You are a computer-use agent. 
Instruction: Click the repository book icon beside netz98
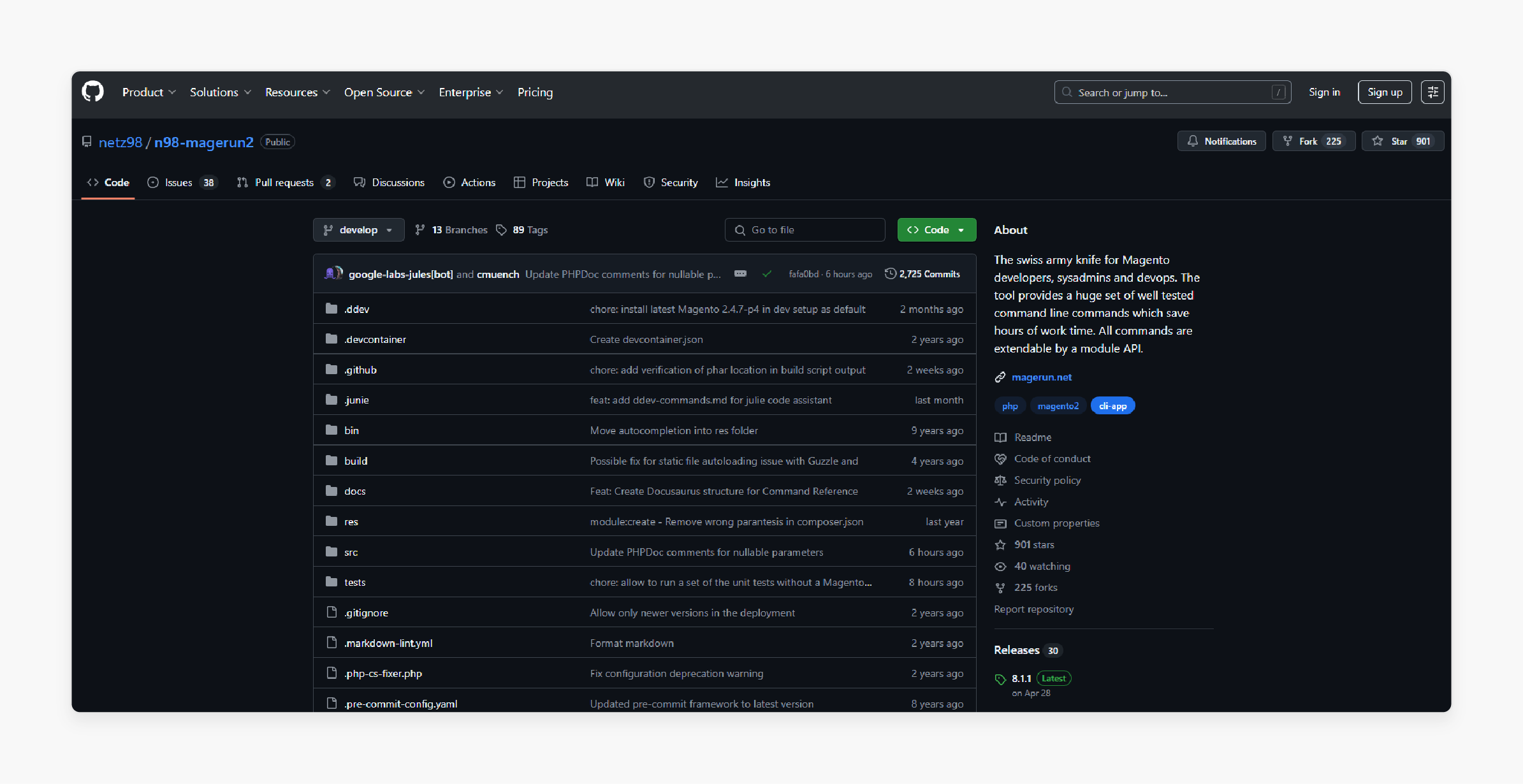click(87, 142)
